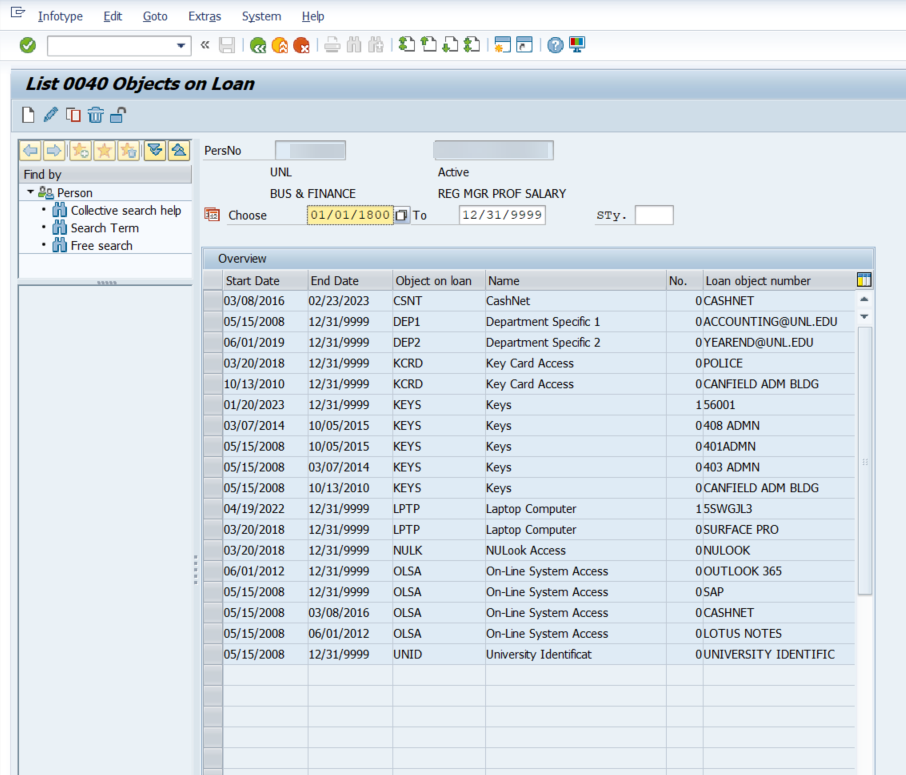
Task: Click the green checkmark Enter icon
Action: [27, 45]
